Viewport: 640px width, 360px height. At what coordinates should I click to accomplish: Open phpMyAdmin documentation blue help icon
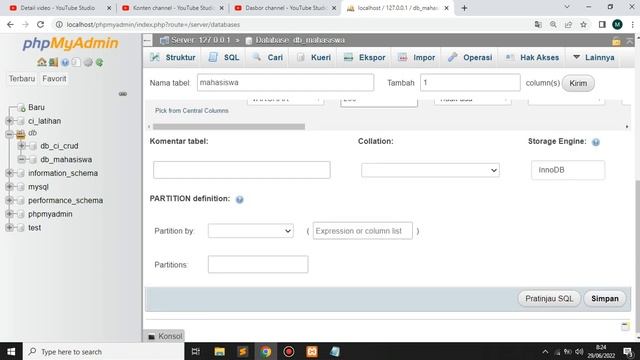[65, 62]
